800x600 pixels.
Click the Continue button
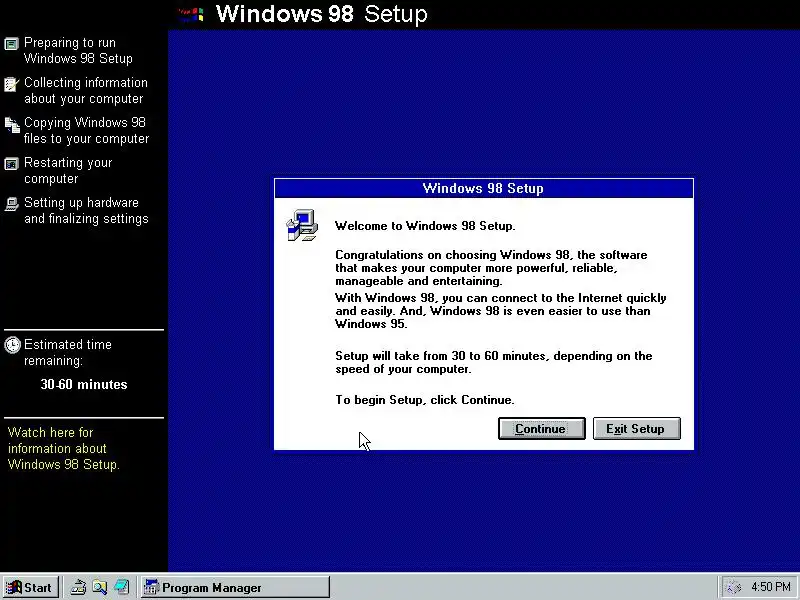(x=541, y=429)
